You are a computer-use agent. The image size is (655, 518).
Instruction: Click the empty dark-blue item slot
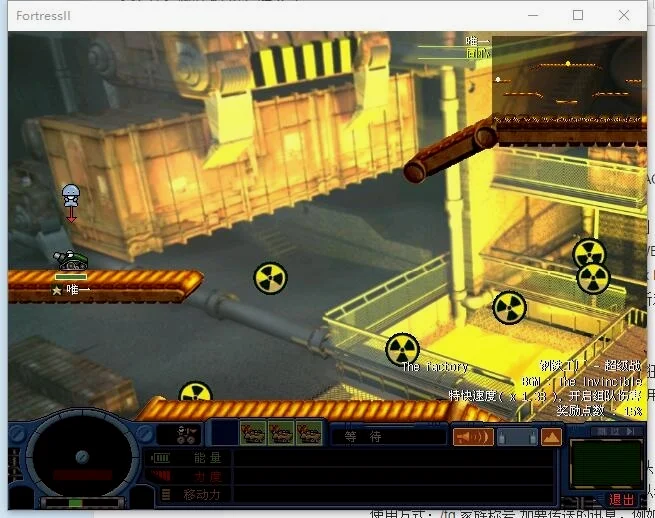225,433
